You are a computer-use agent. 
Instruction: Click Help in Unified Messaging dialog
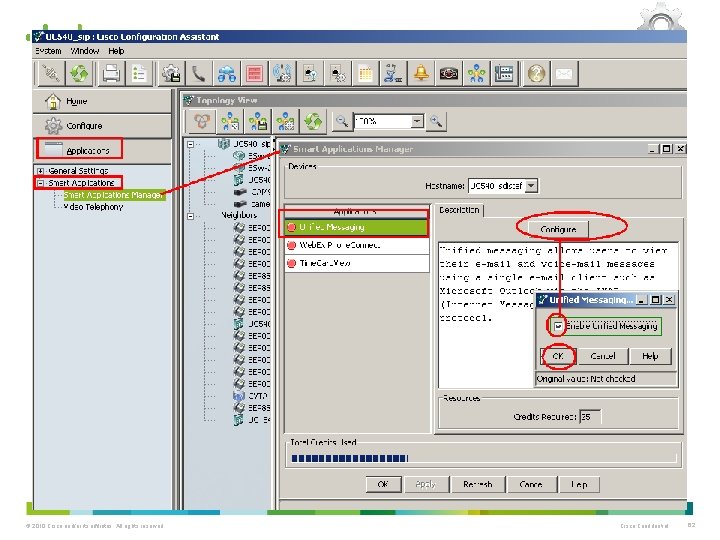coord(650,356)
